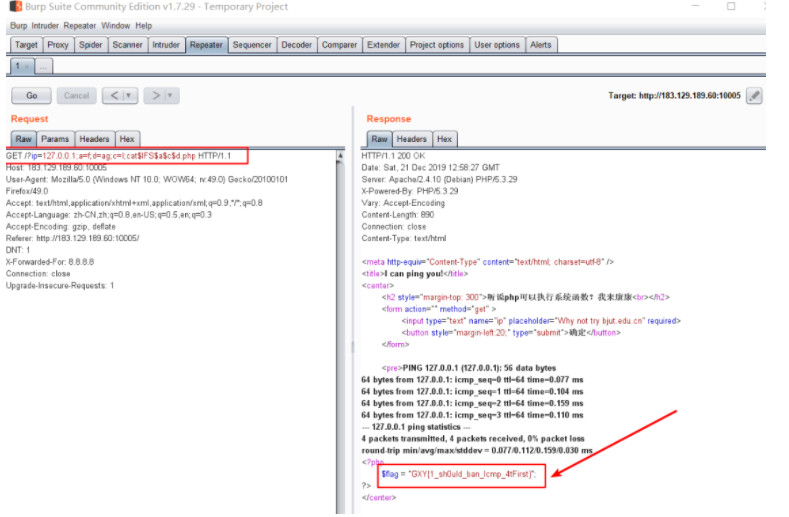Click the pencil icon to edit target
The image size is (789, 517).
tap(754, 96)
